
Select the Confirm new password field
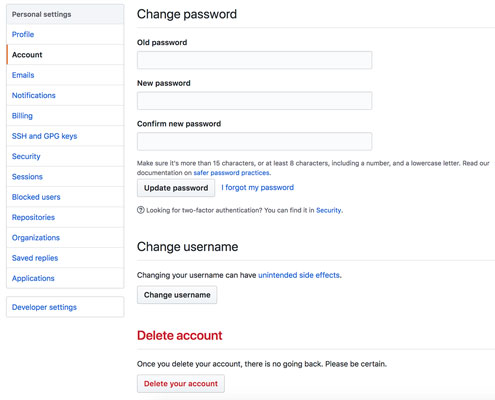[x=254, y=141]
